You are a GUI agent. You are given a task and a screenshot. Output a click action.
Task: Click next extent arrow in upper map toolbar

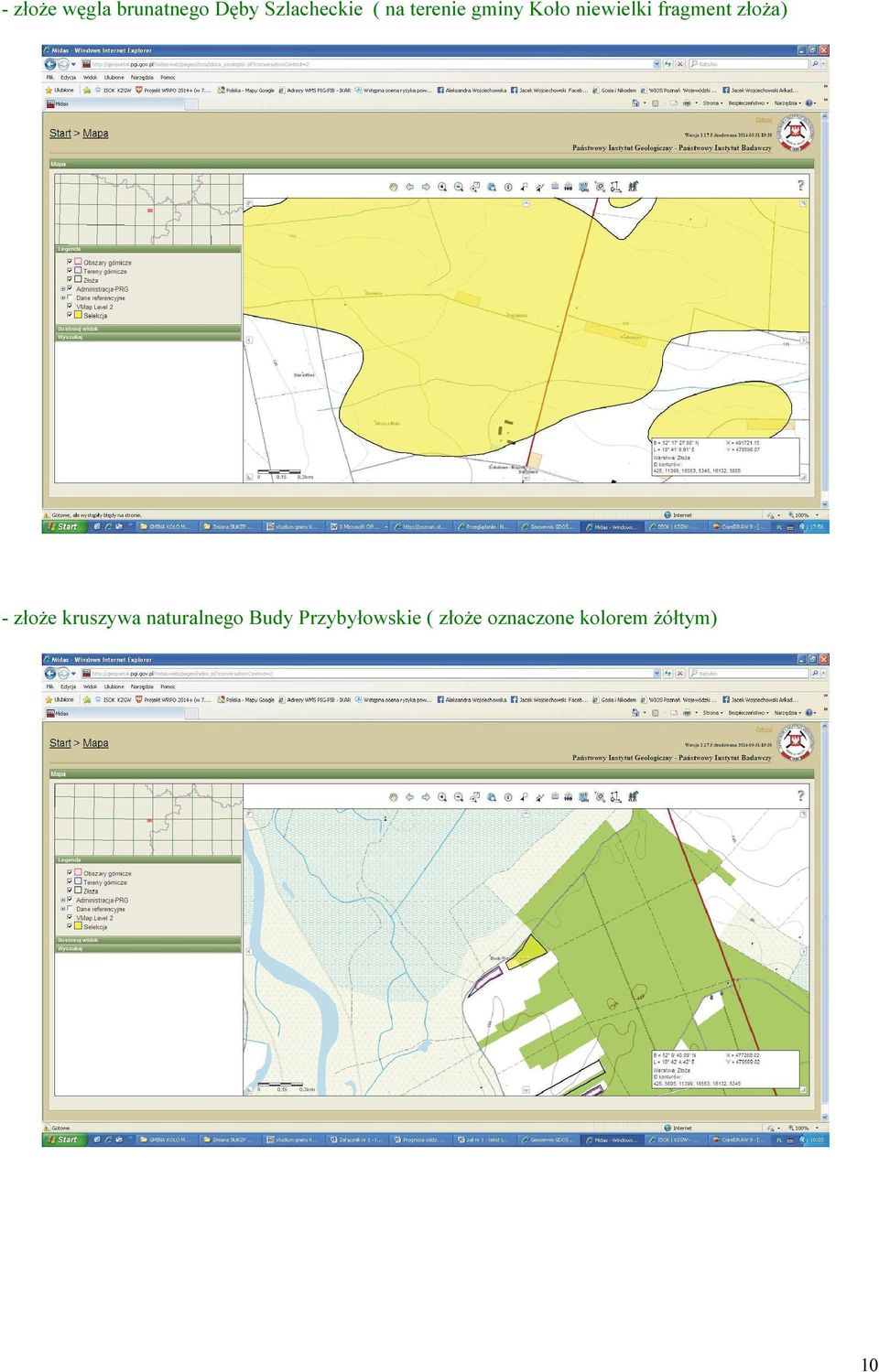426,187
